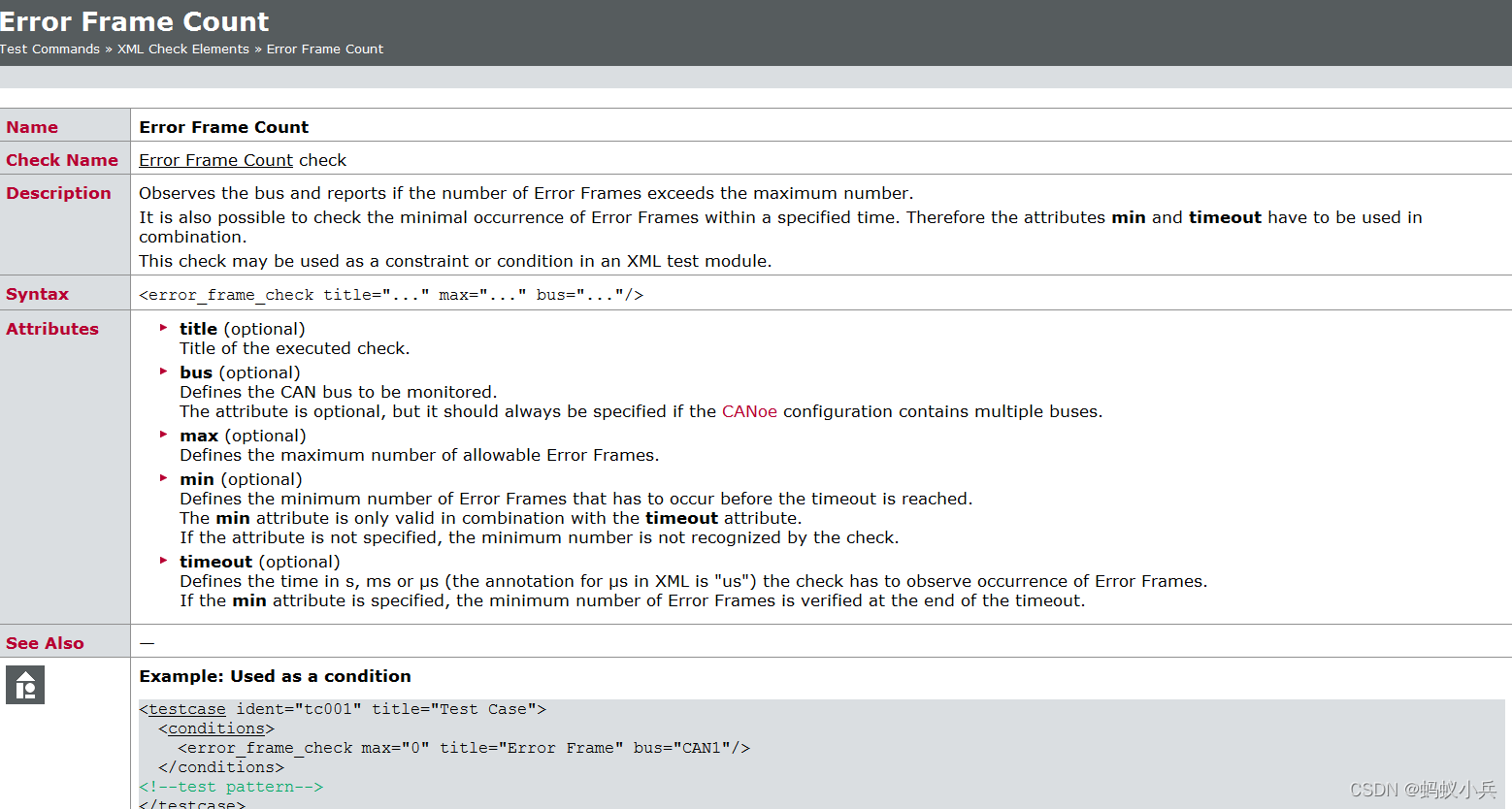This screenshot has width=1512, height=809.
Task: Click the 'Name' row label
Action: (x=32, y=127)
